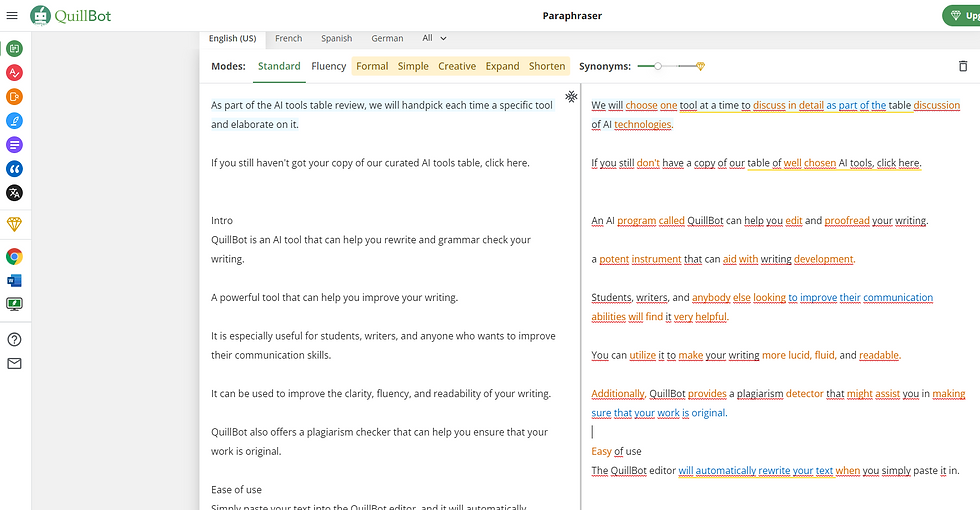Open the Translator sidebar icon
The width and height of the screenshot is (980, 510).
(x=14, y=192)
